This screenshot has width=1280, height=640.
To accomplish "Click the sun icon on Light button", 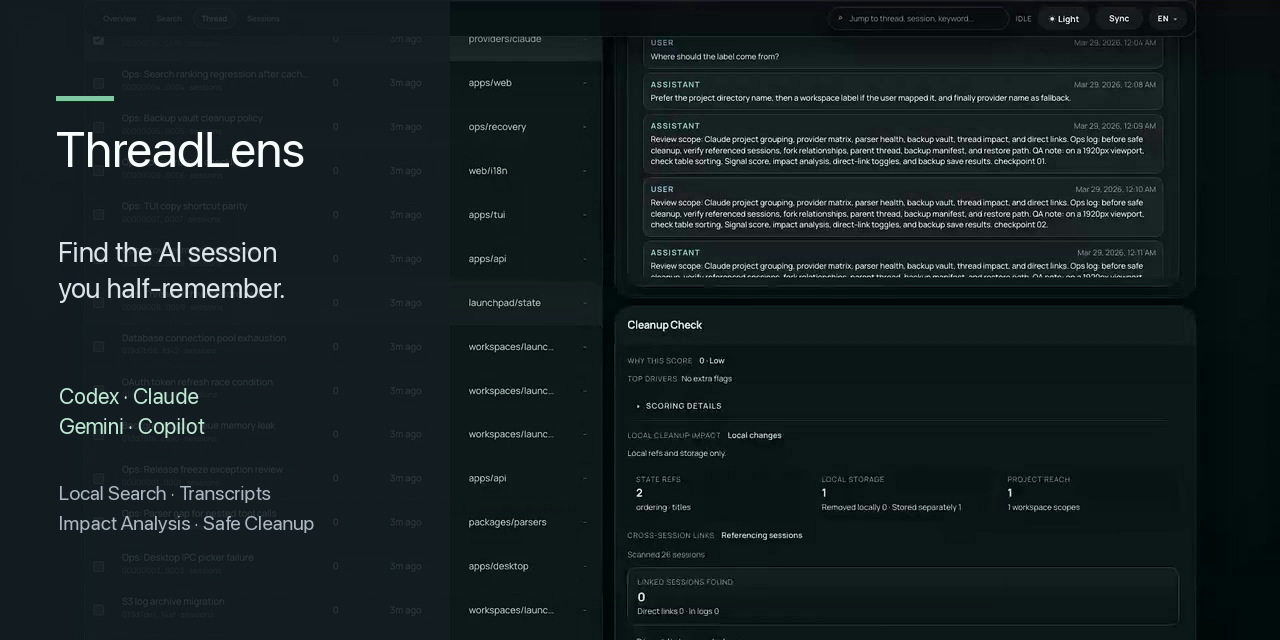I will (1052, 19).
